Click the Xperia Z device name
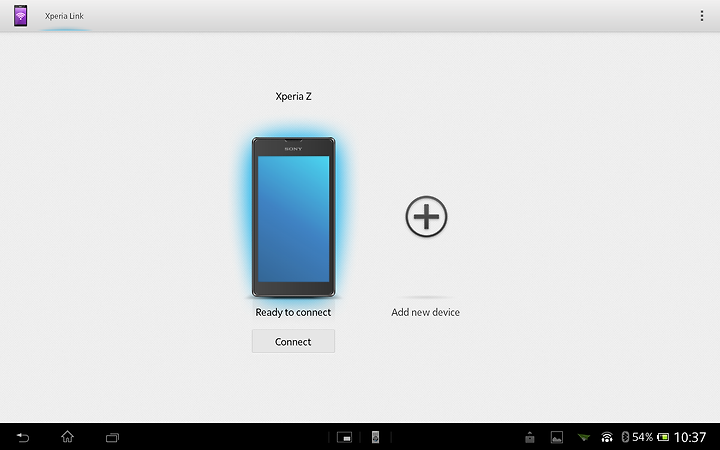 point(293,96)
